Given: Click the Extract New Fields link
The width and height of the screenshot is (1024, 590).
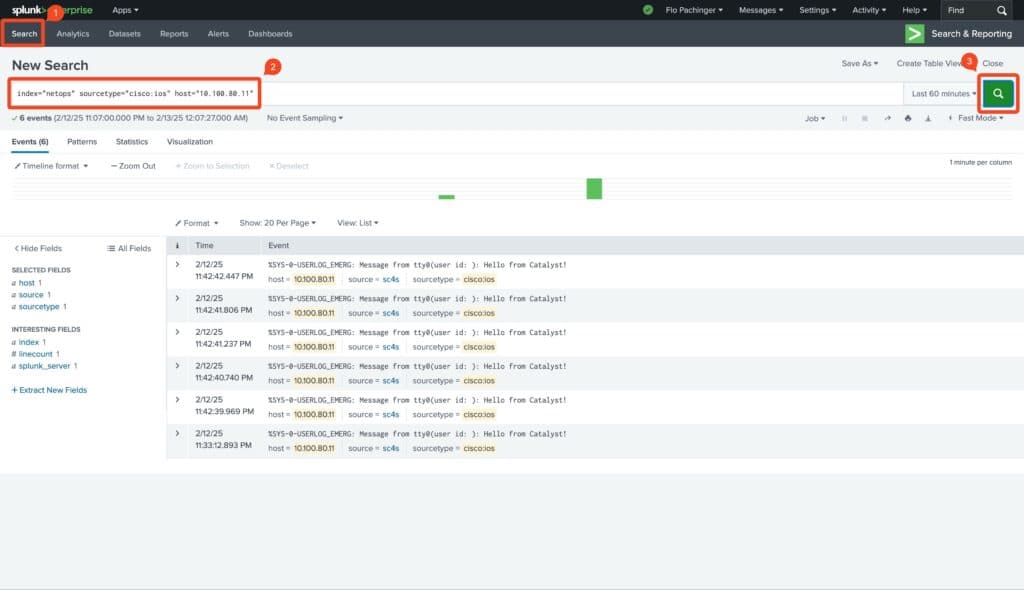Looking at the screenshot, I should [49, 390].
